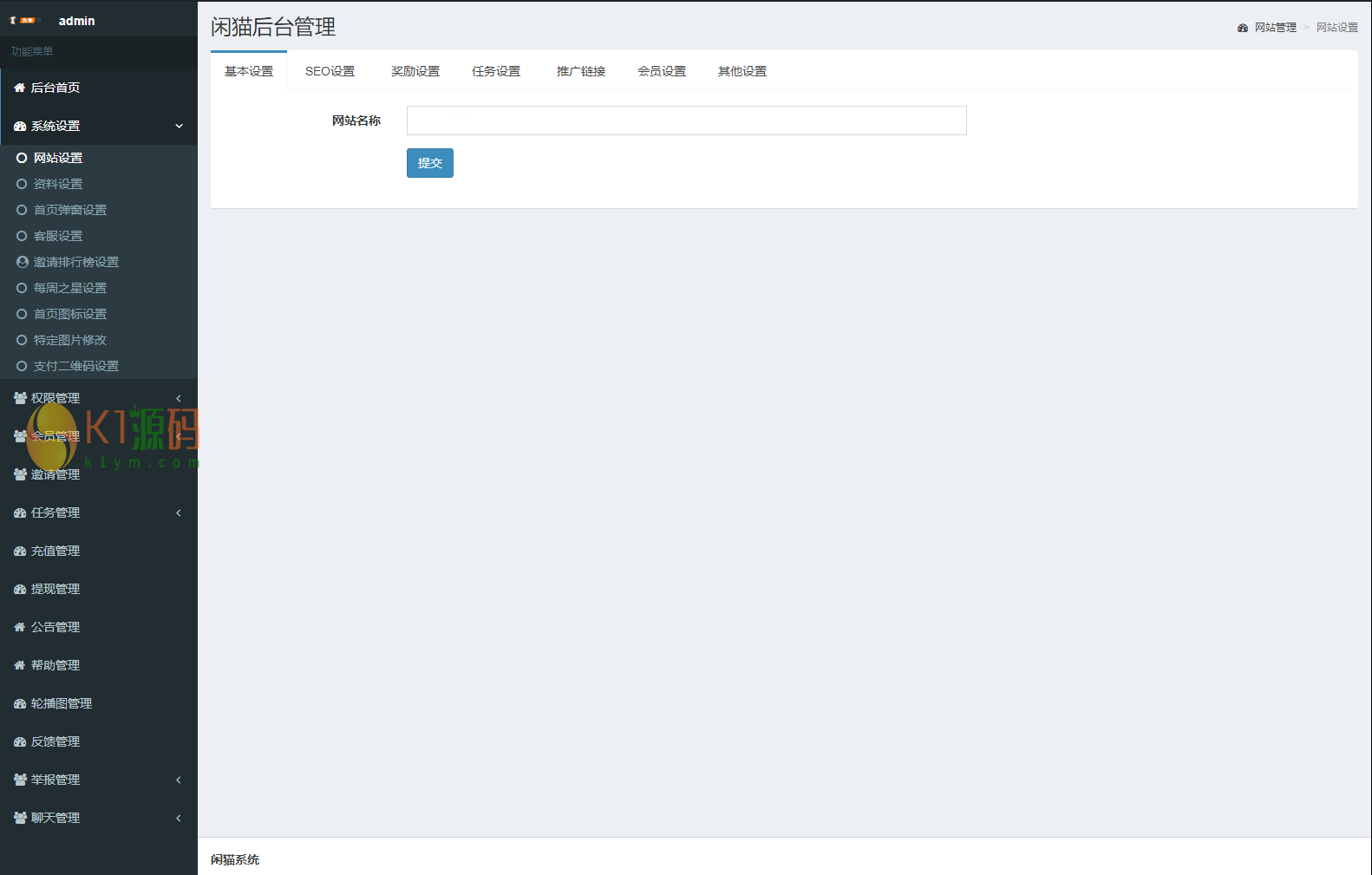Switch to the 基本设置 tab
Image resolution: width=1372 pixels, height=875 pixels.
[249, 71]
